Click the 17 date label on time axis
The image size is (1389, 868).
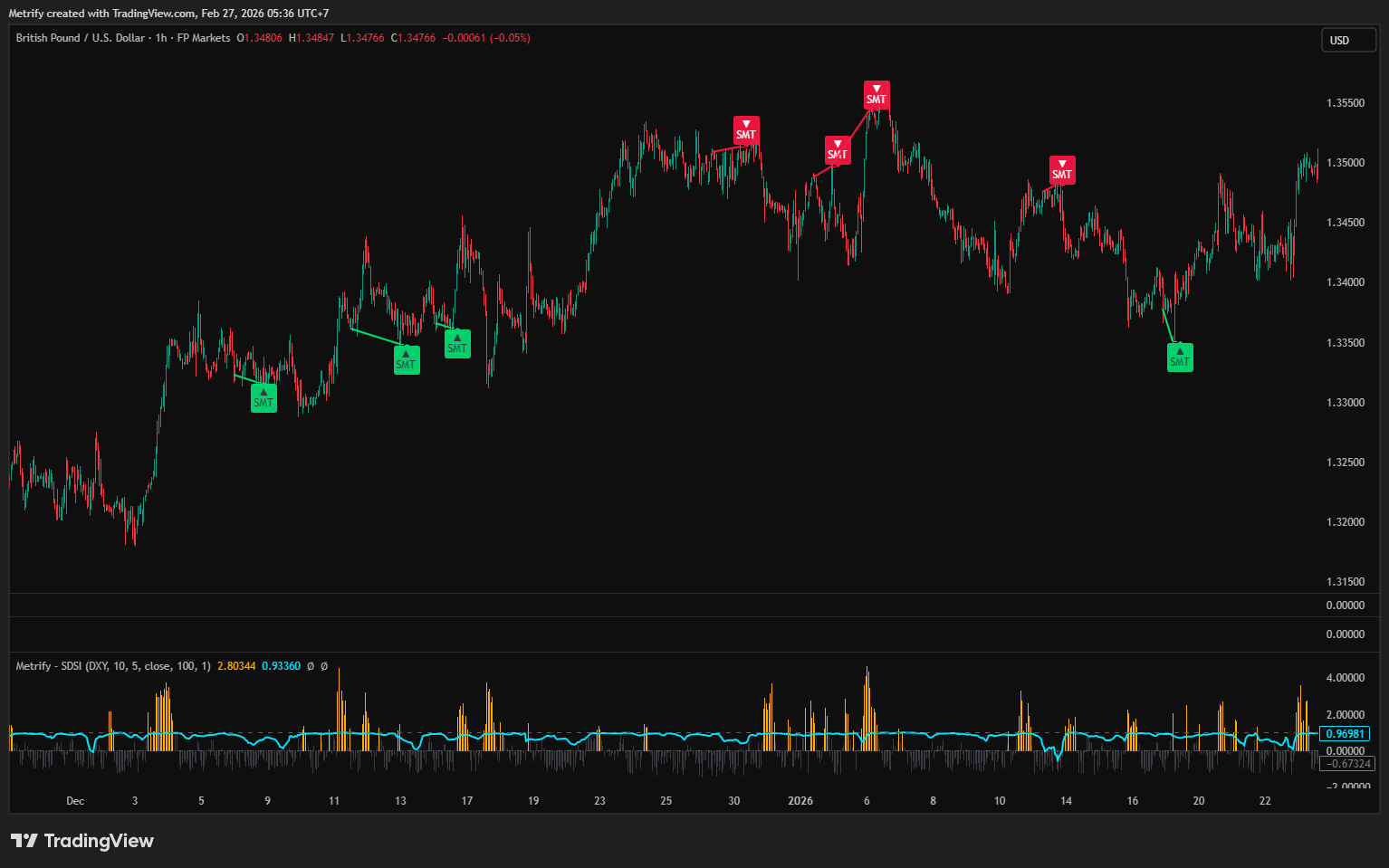[x=467, y=801]
